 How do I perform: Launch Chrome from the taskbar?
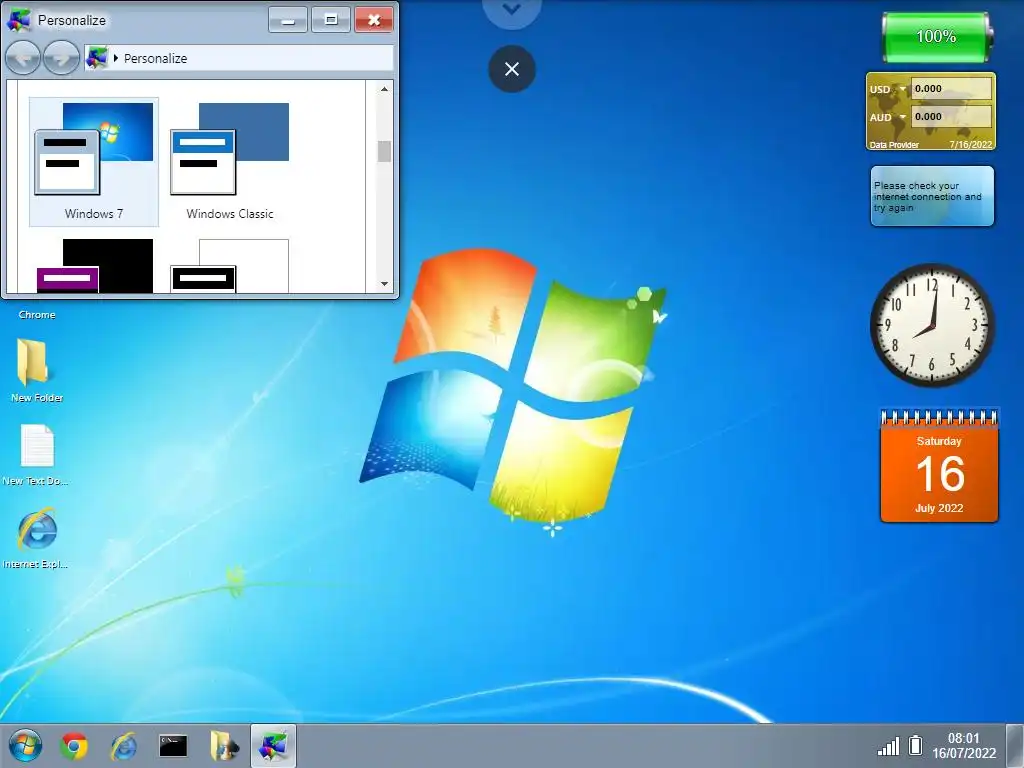[74, 745]
